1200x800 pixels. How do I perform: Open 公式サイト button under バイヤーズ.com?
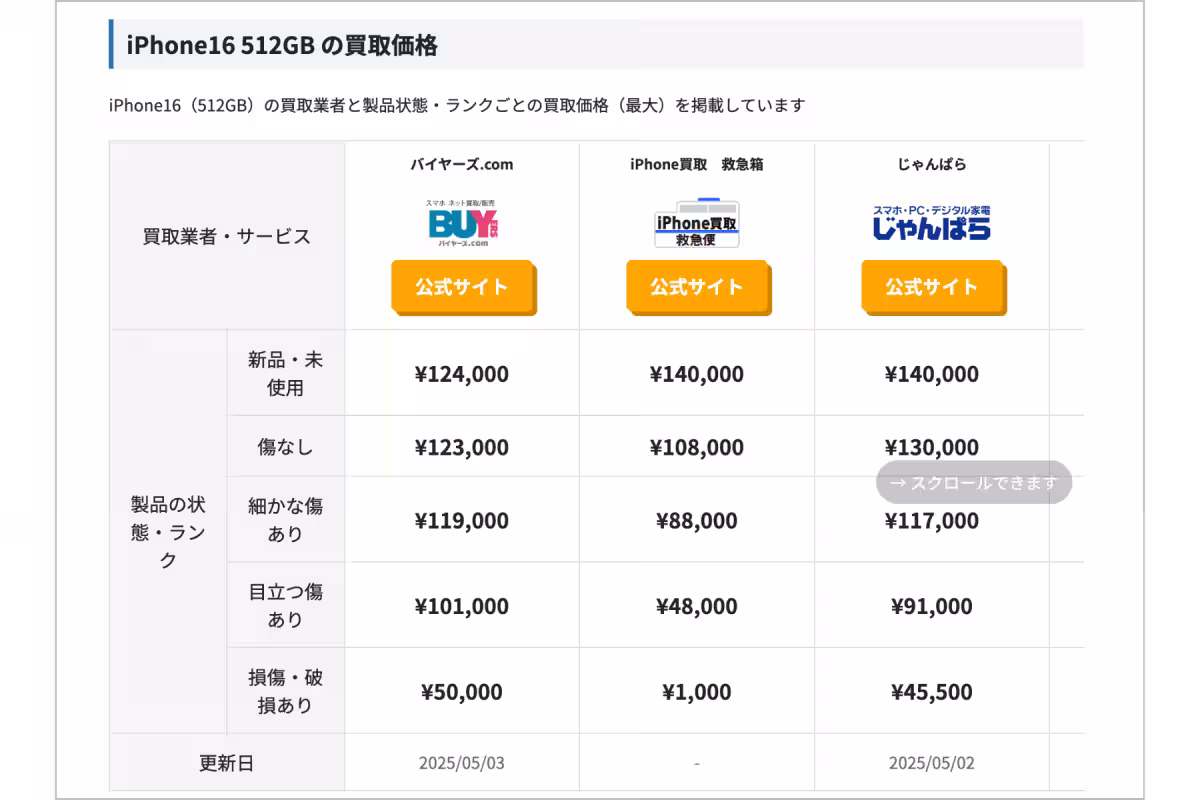click(x=462, y=287)
